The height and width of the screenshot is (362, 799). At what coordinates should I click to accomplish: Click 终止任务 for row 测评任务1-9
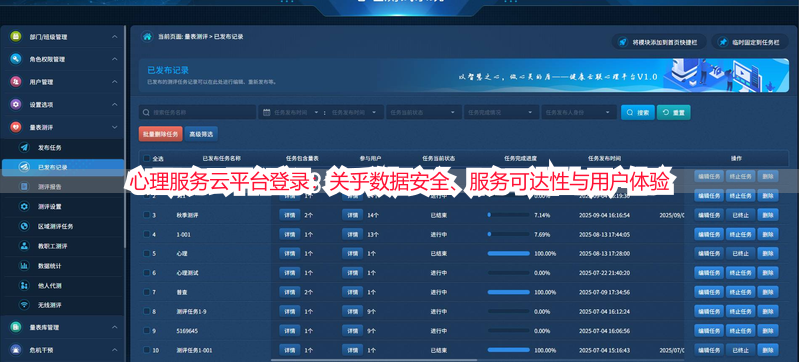coord(740,311)
